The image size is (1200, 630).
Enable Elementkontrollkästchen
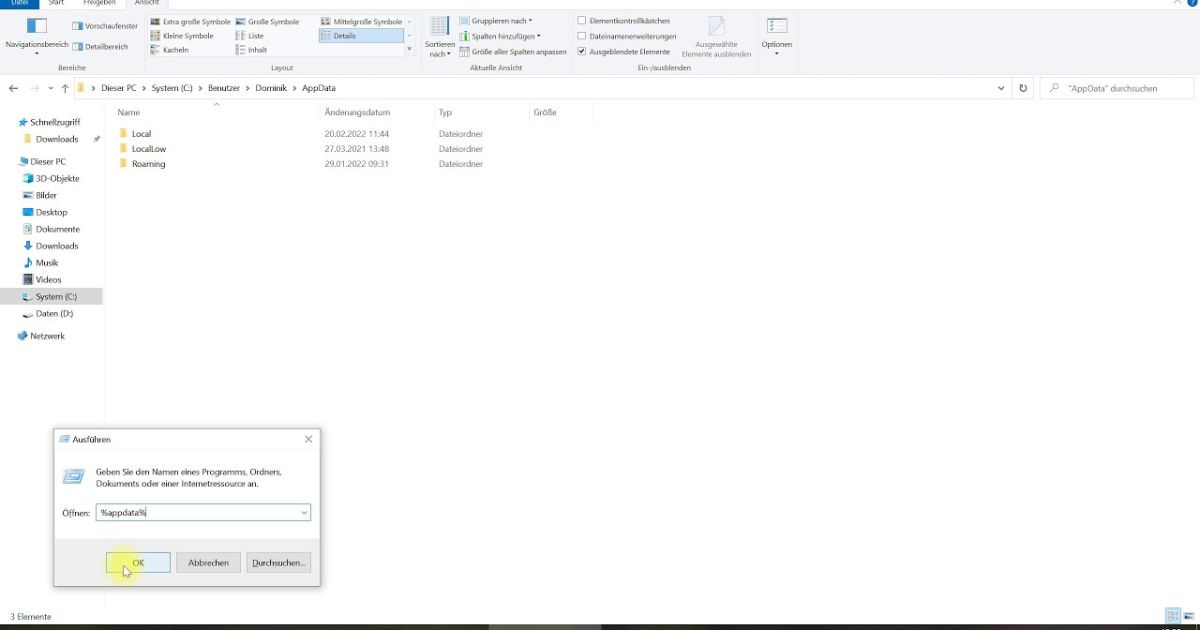click(x=581, y=19)
